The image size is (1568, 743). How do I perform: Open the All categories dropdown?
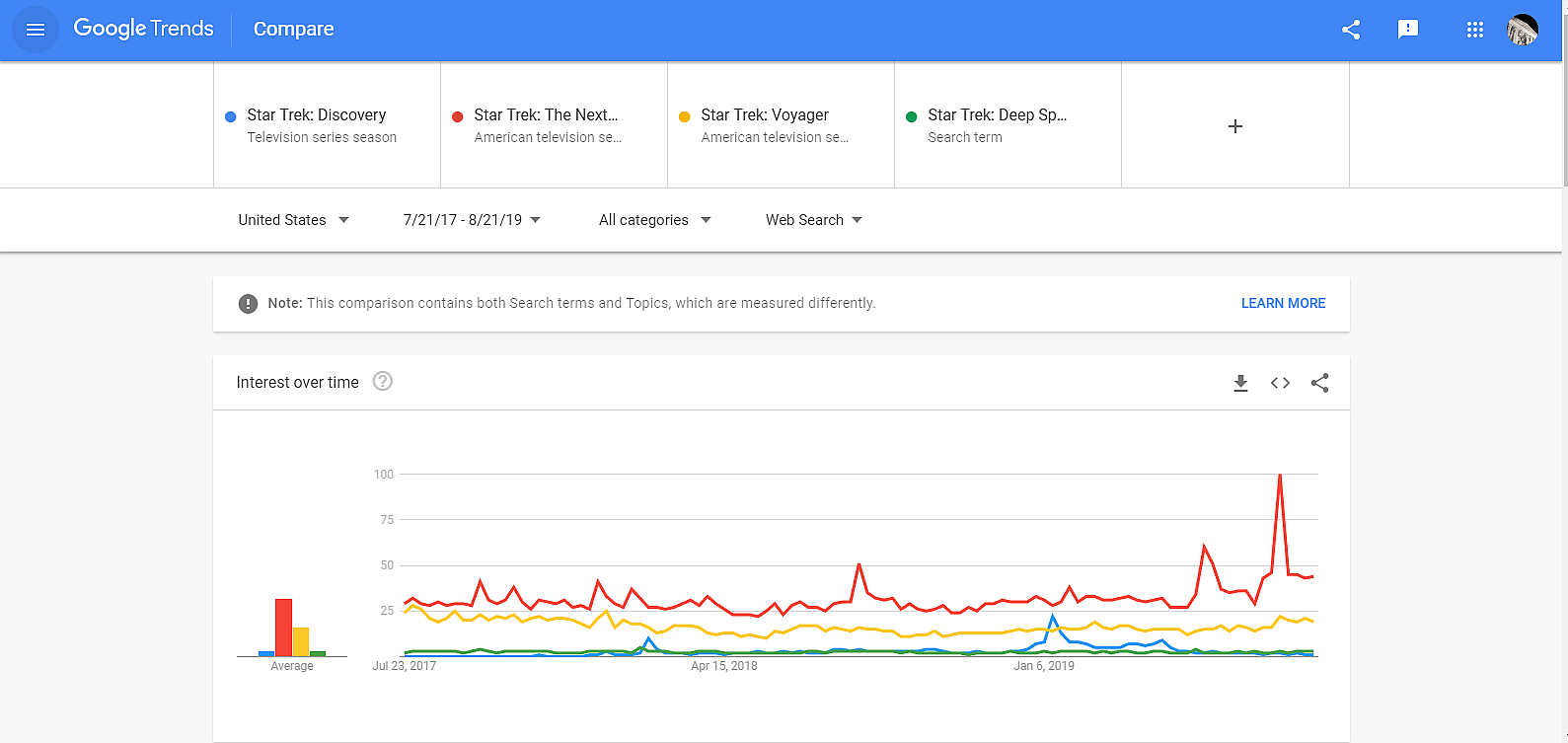654,220
